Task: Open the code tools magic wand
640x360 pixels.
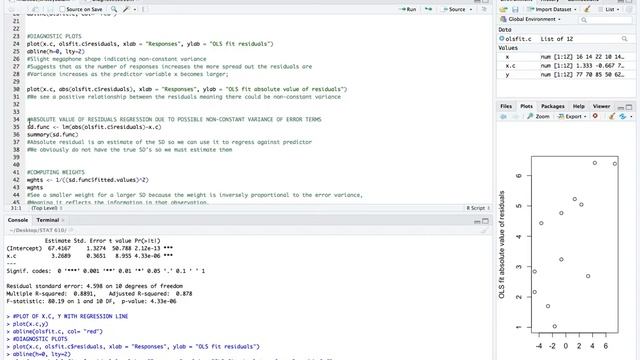Action: point(127,9)
